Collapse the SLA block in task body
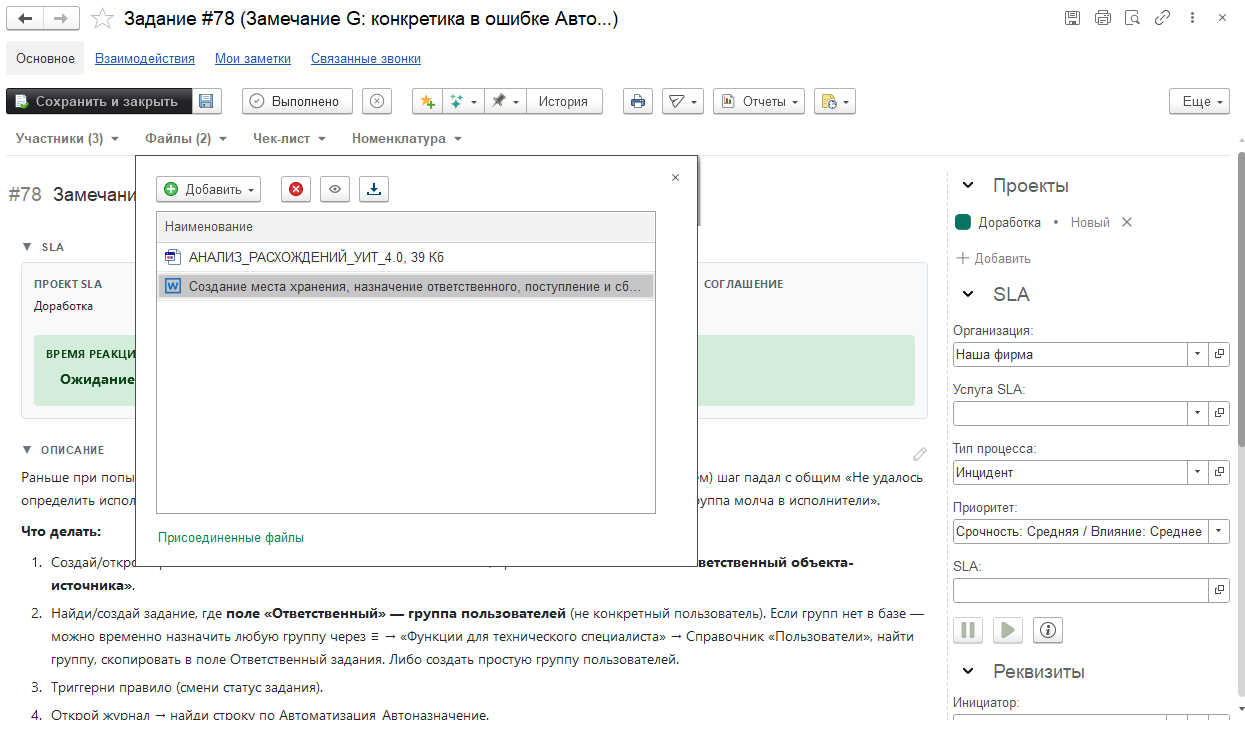 tap(27, 247)
